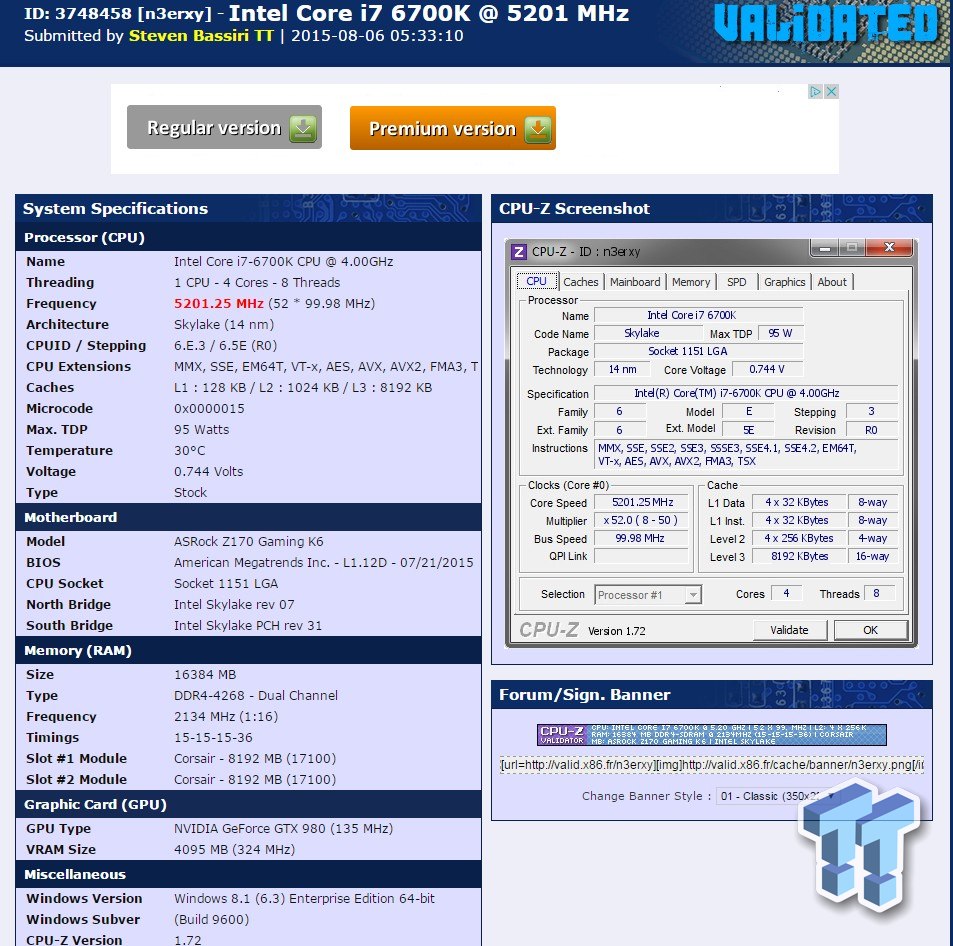Open the About tab
This screenshot has width=953, height=946.
832,282
